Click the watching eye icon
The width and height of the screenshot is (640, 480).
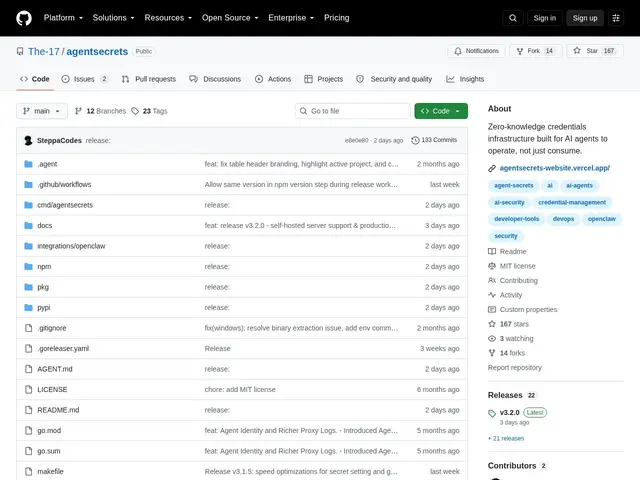pyautogui.click(x=492, y=338)
